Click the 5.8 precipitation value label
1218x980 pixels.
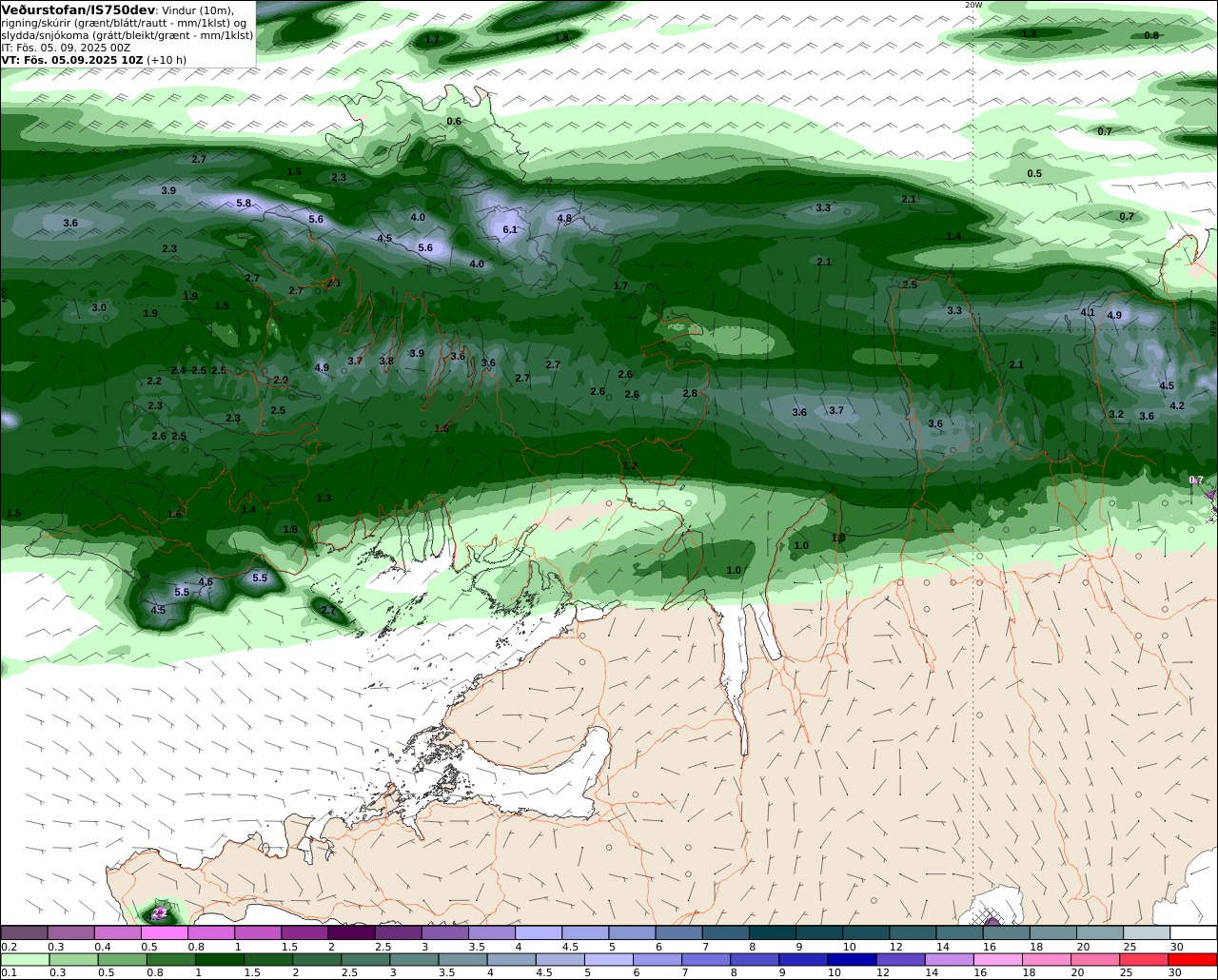click(x=244, y=203)
